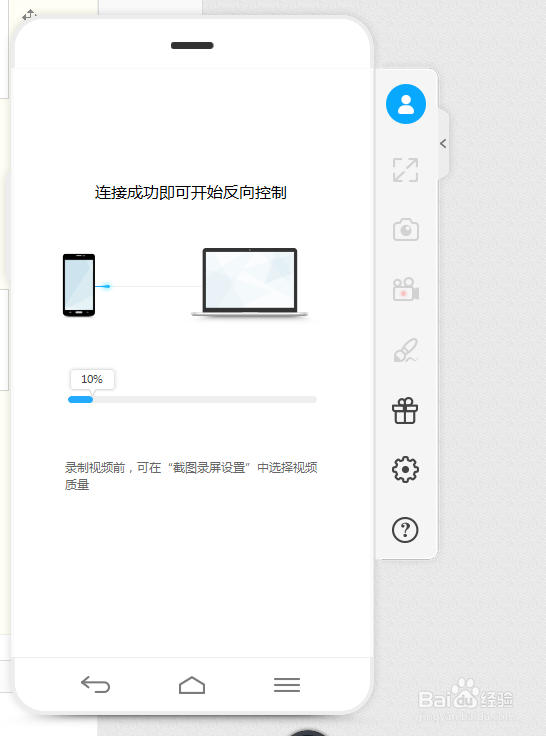Click the laptop illustration image
The image size is (546, 736).
click(250, 283)
